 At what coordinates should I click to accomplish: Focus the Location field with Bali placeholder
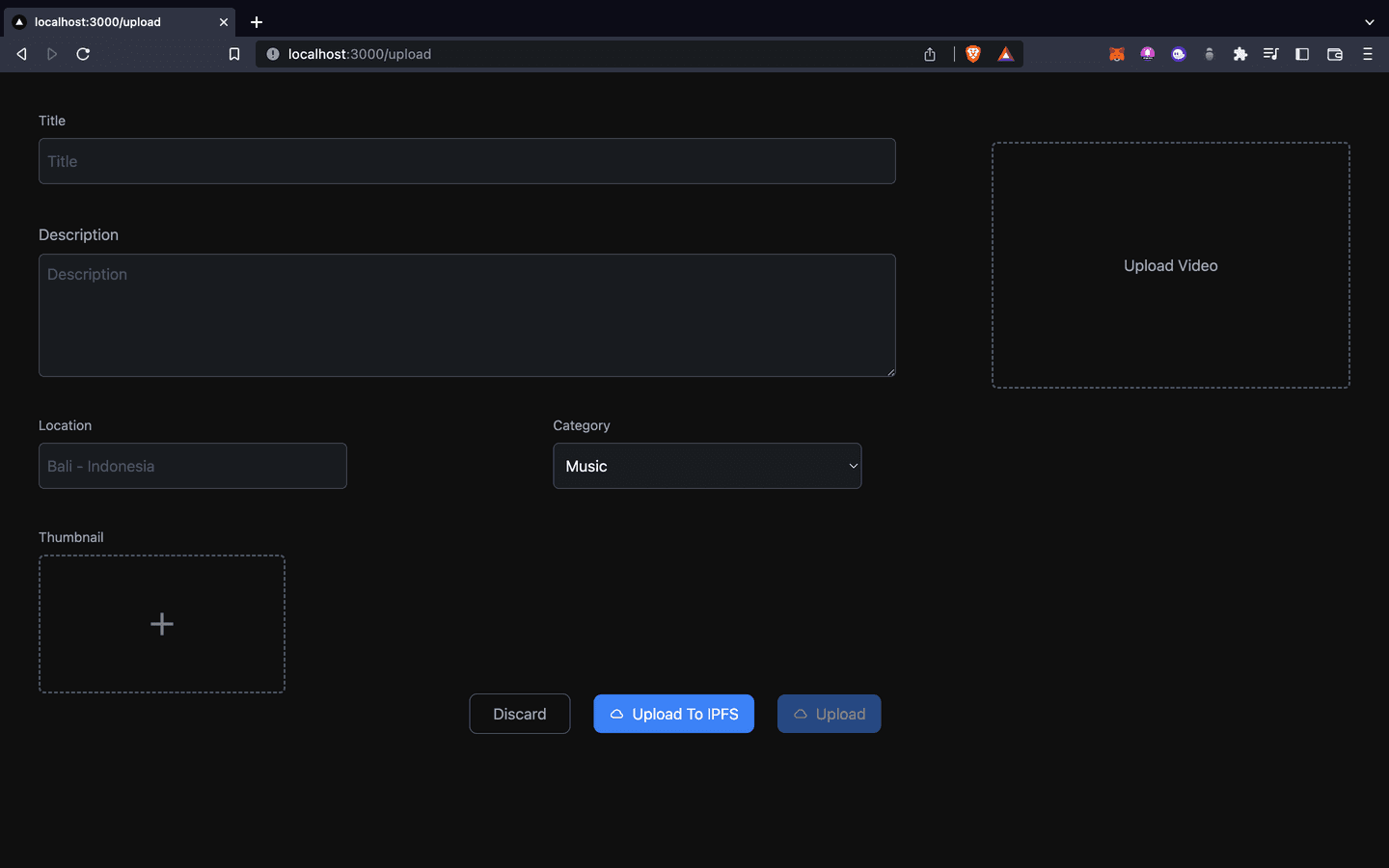(193, 466)
